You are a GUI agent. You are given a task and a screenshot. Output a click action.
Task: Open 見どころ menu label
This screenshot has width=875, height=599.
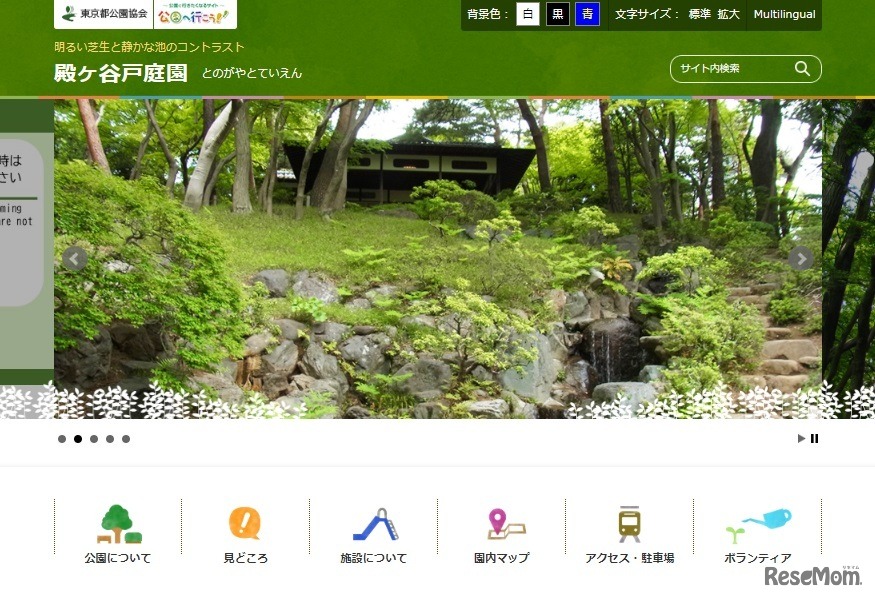pos(246,558)
